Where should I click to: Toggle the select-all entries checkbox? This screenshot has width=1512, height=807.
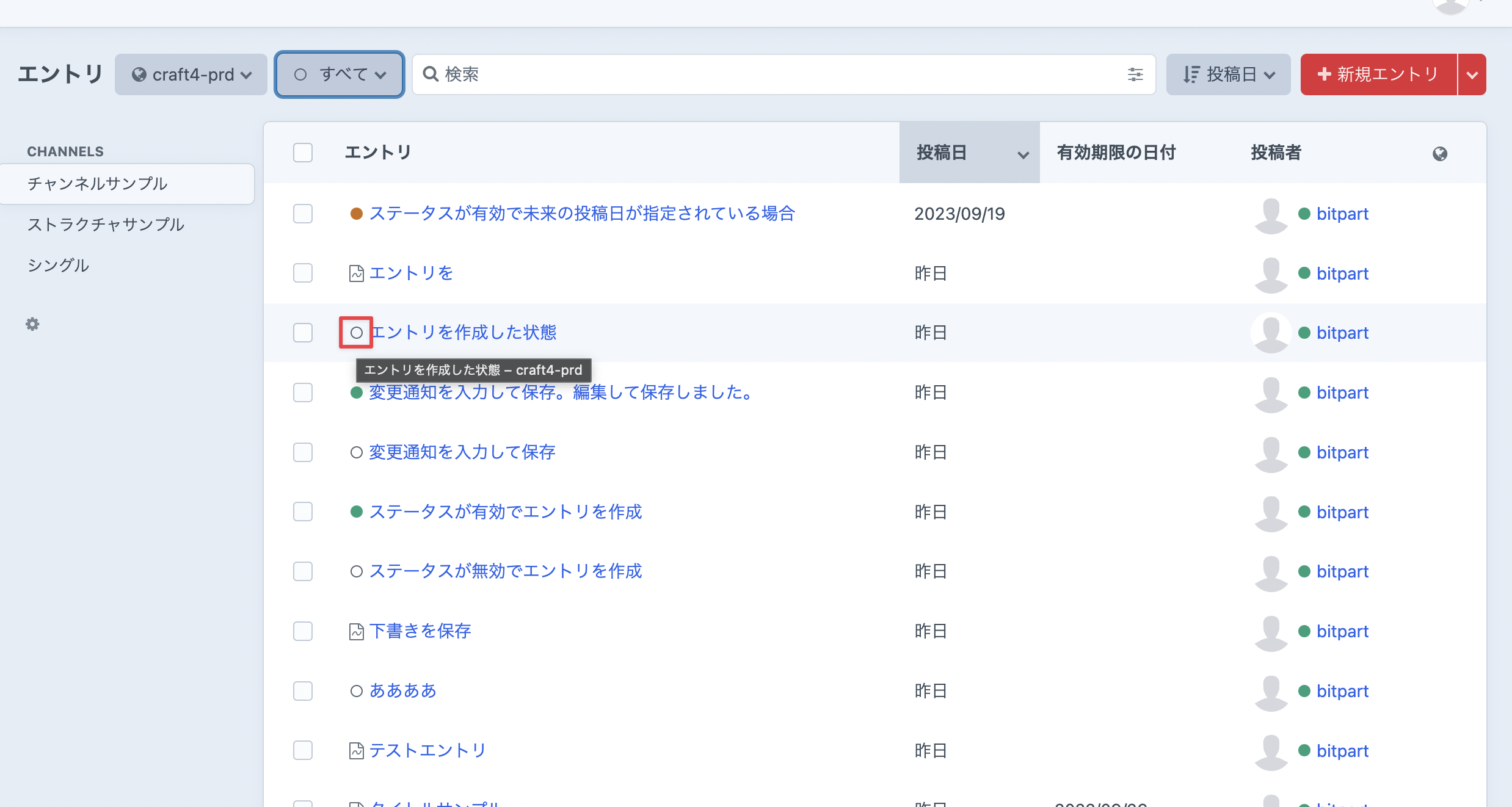pos(302,153)
